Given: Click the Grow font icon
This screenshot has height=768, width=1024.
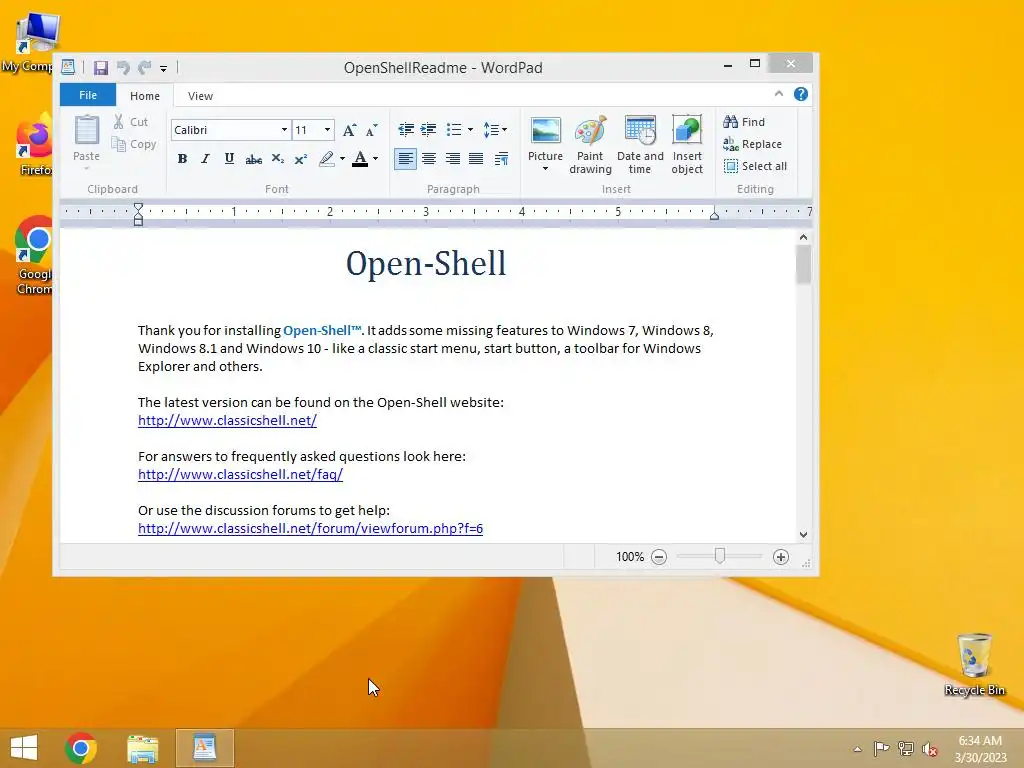Looking at the screenshot, I should tap(349, 130).
